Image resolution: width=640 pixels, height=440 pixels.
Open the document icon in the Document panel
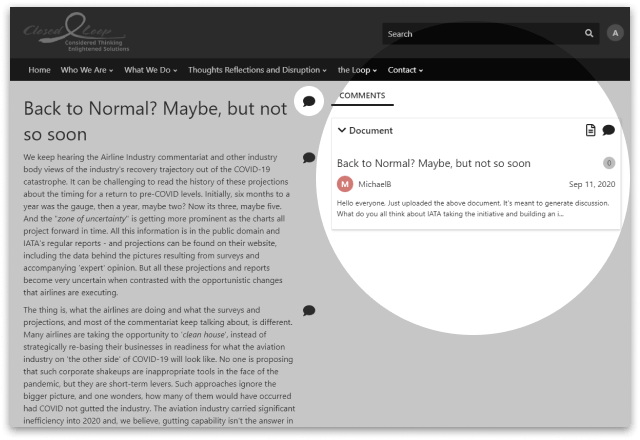[590, 130]
